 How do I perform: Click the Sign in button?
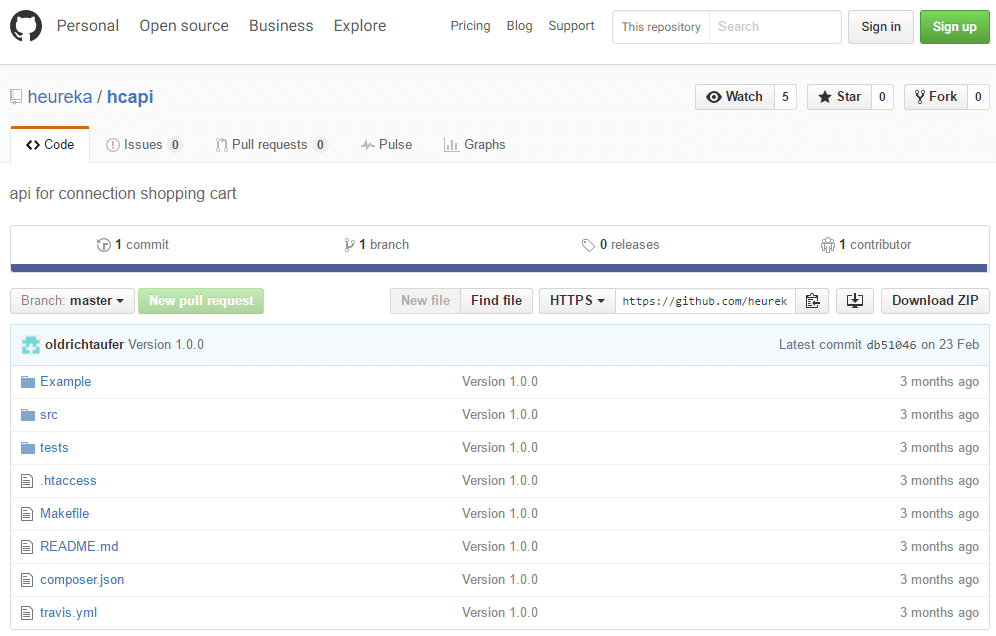881,27
